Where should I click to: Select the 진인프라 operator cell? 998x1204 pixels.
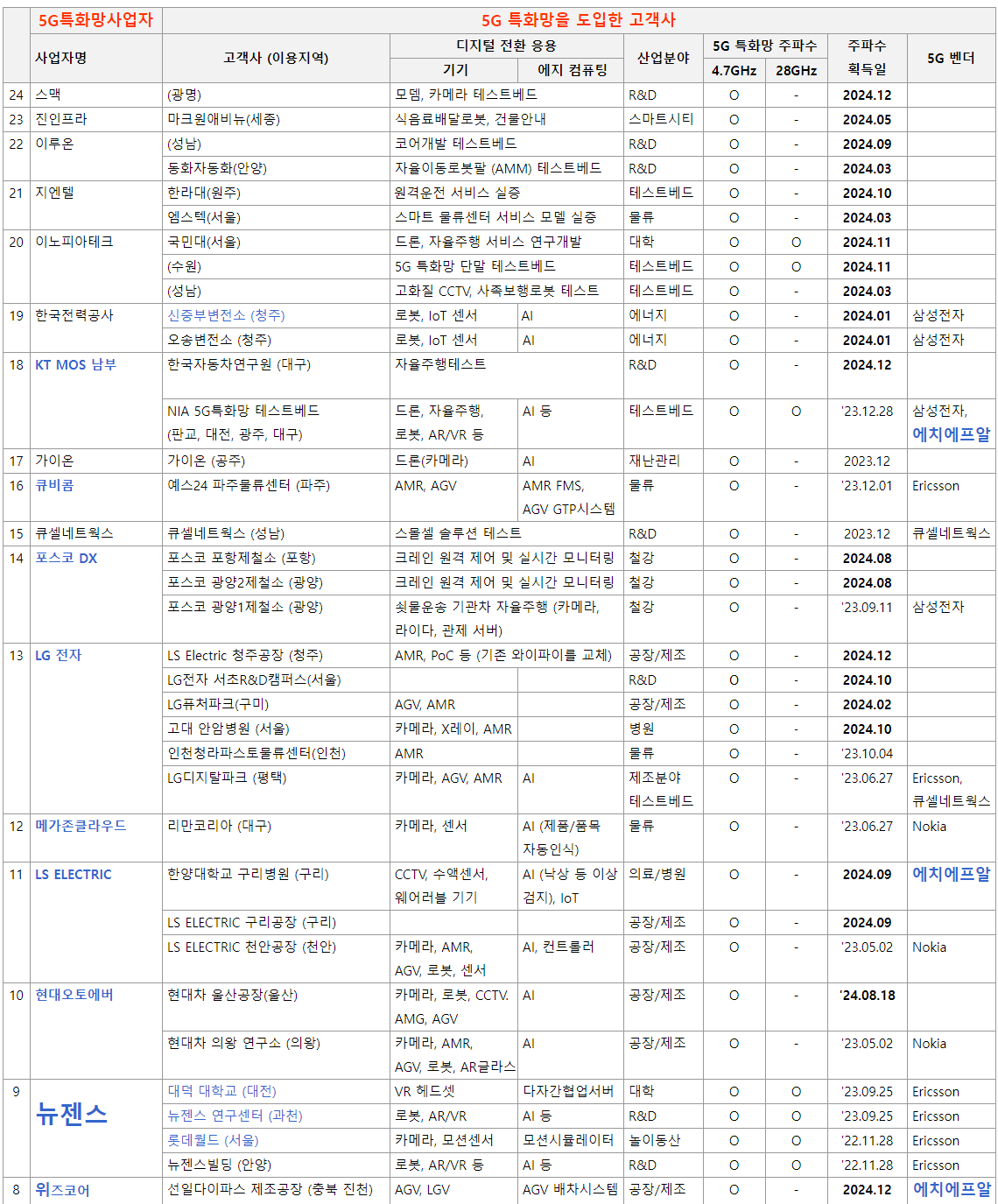coord(96,119)
